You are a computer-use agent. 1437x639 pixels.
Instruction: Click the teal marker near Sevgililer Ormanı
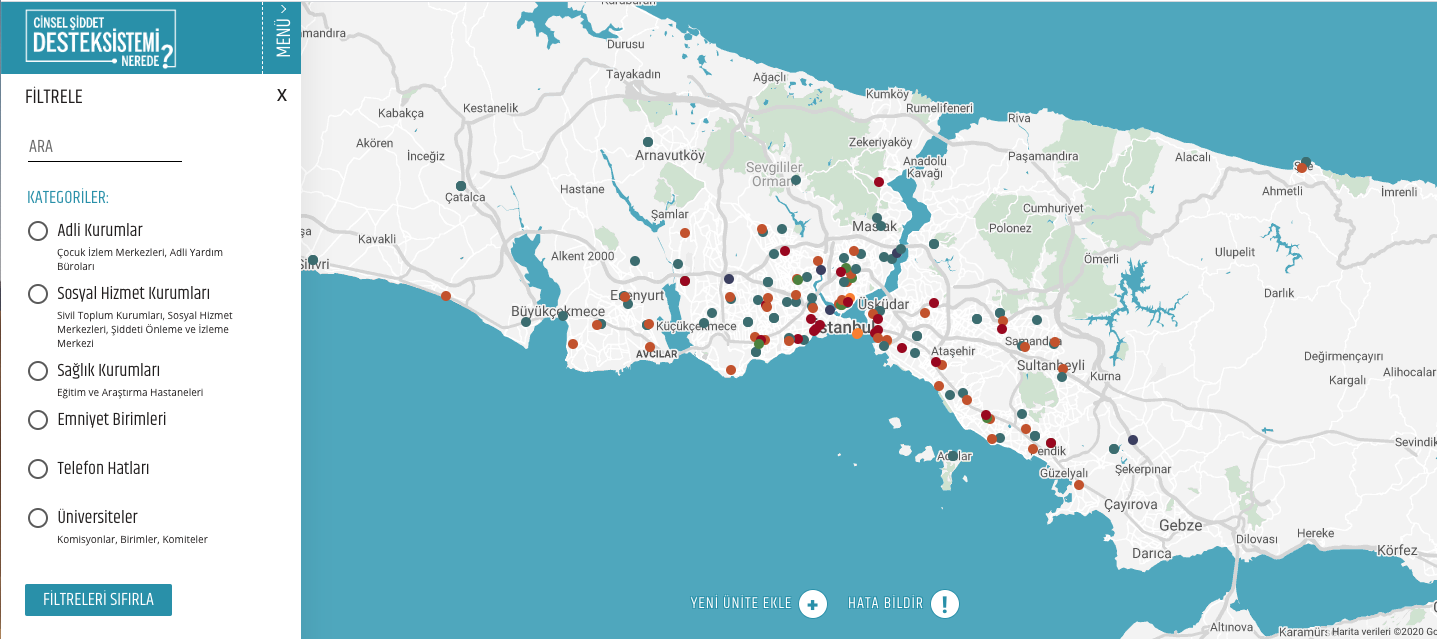[x=796, y=180]
